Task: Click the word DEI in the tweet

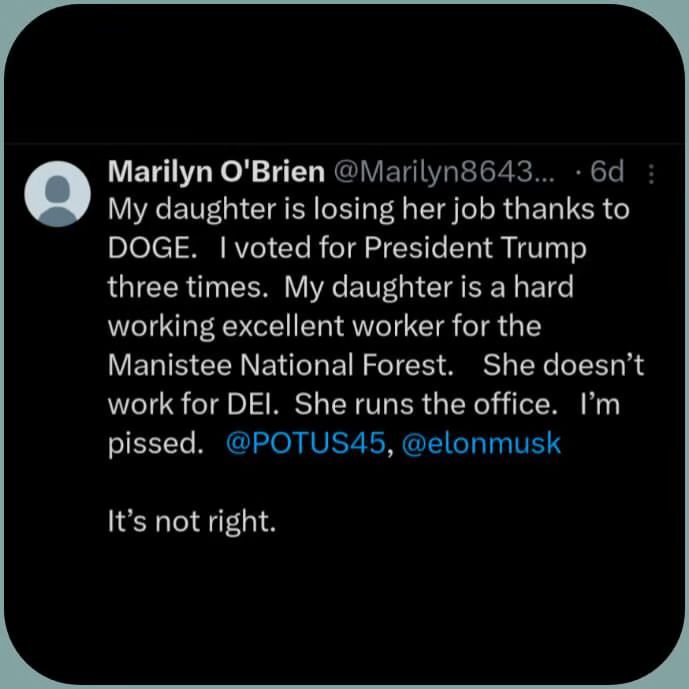Action: click(253, 404)
